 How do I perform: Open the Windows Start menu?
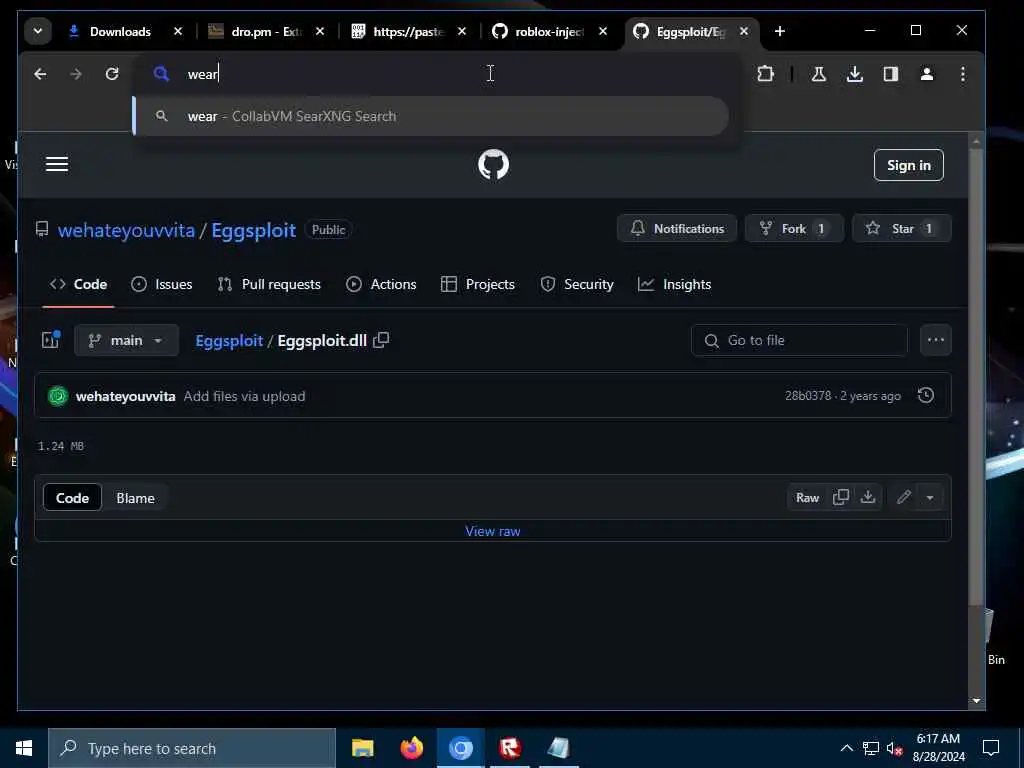pos(24,748)
